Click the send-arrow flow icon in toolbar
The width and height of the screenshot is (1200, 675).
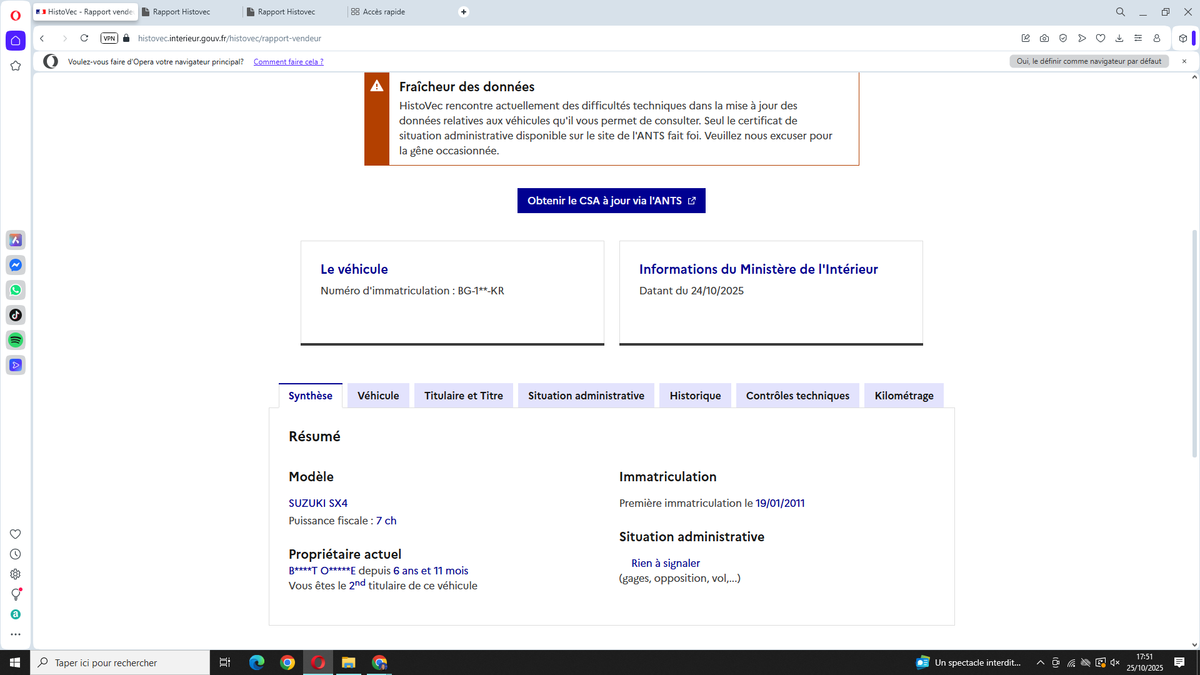1082,38
